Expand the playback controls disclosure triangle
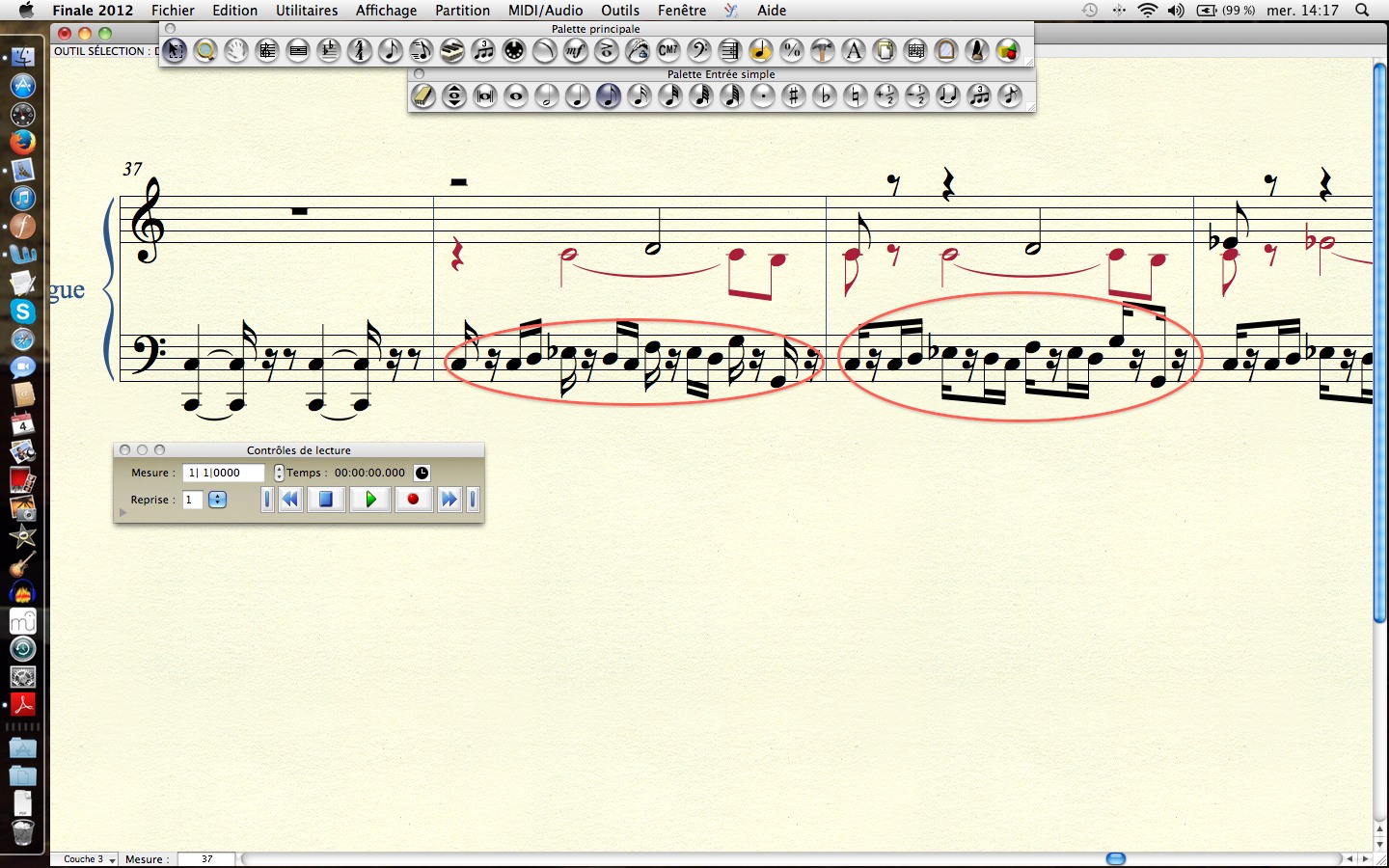Viewport: 1389px width, 868px height. tap(123, 513)
